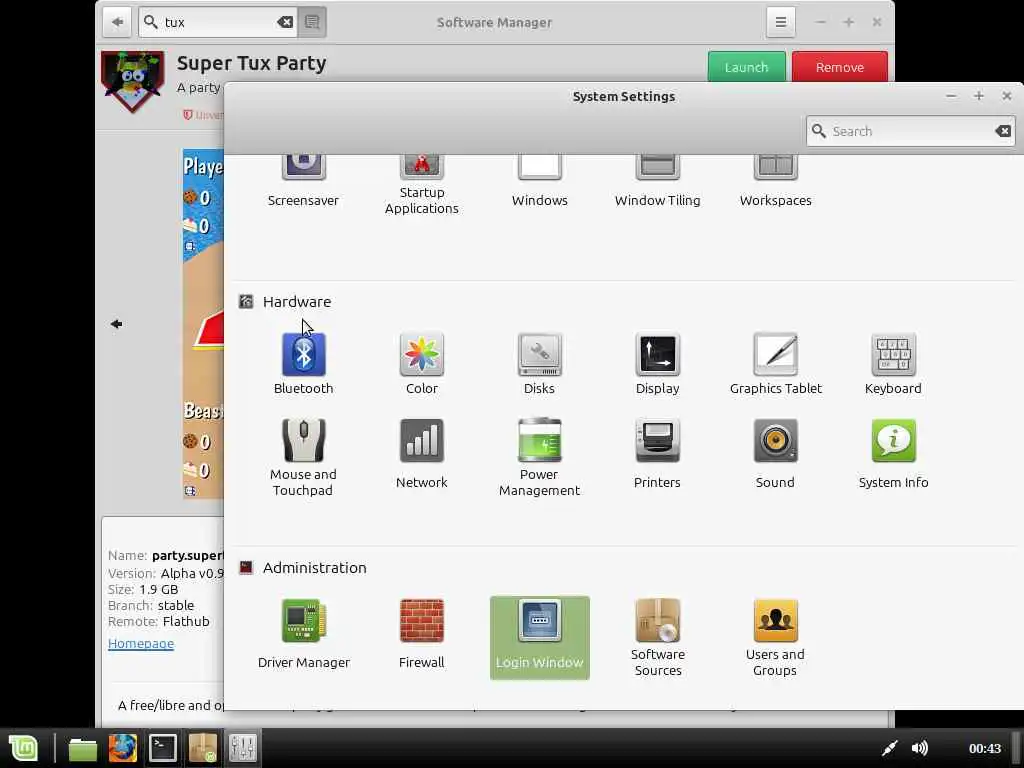The height and width of the screenshot is (768, 1024).
Task: Open Bluetooth settings
Action: [x=303, y=364]
